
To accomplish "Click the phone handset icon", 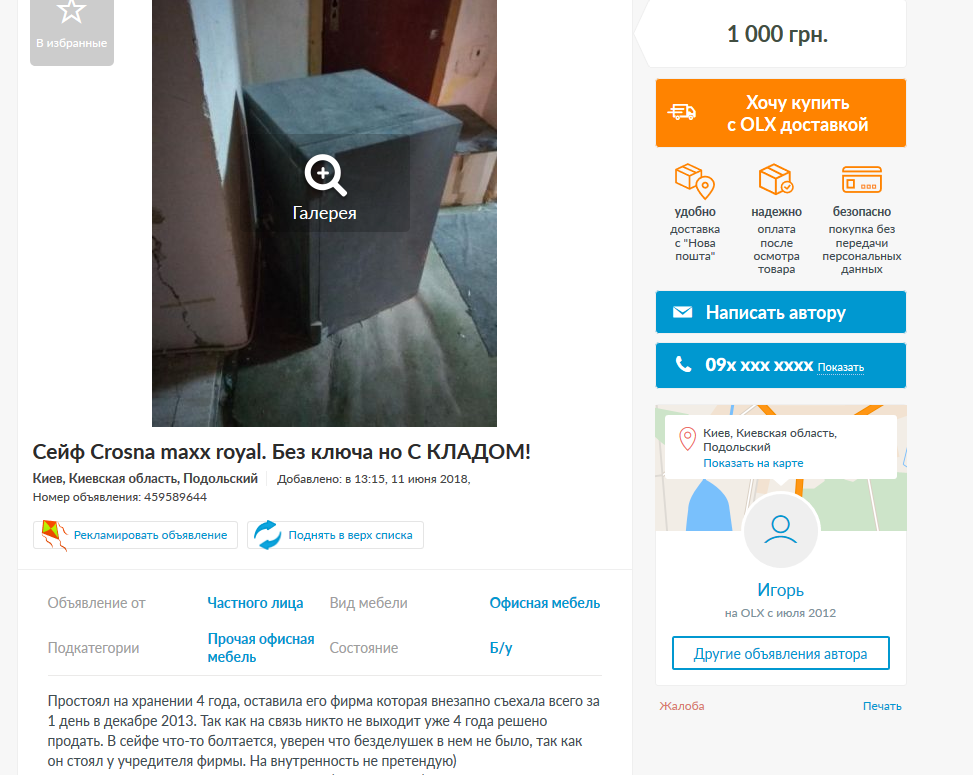I will [x=683, y=364].
